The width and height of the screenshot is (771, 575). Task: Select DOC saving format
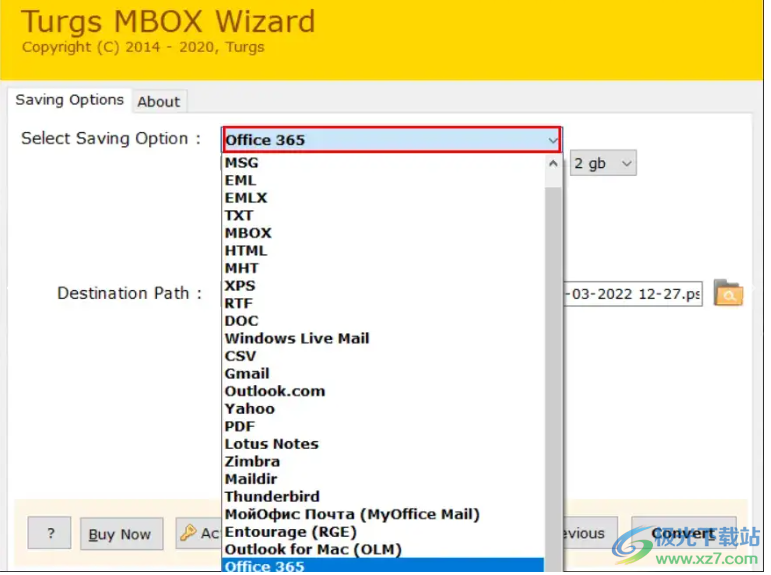coord(384,321)
